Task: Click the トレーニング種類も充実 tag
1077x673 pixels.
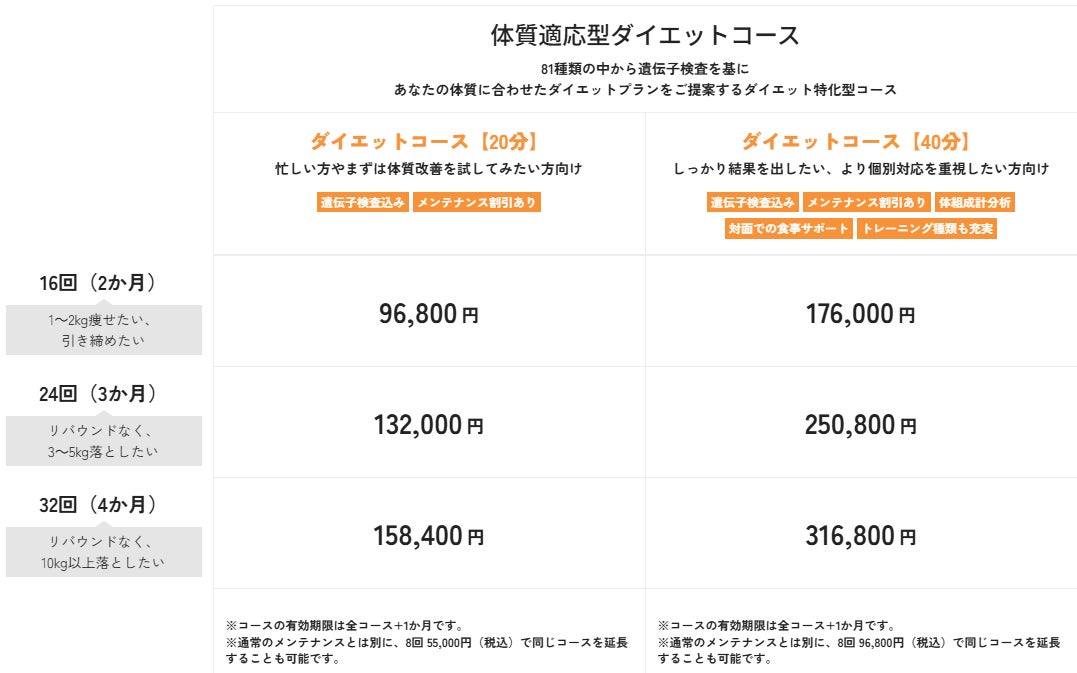Action: (927, 228)
